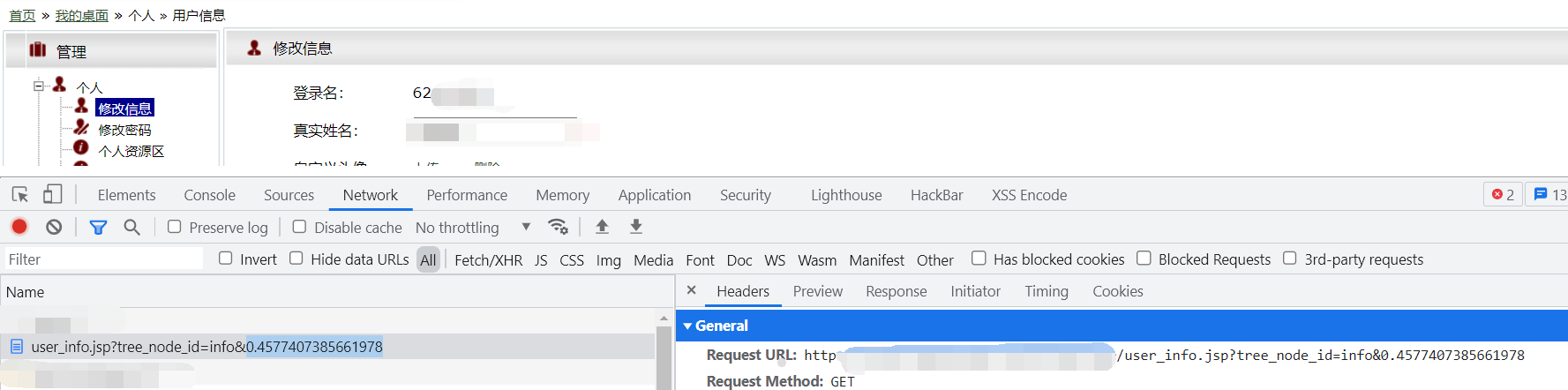Open the Performance tab
The image size is (1568, 390).
467,194
